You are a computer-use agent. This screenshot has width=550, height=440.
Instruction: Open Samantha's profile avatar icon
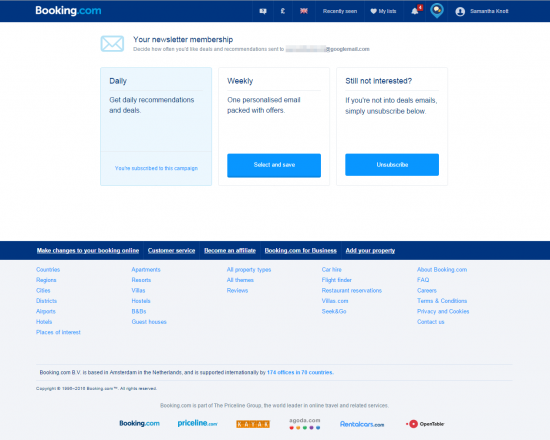click(460, 12)
